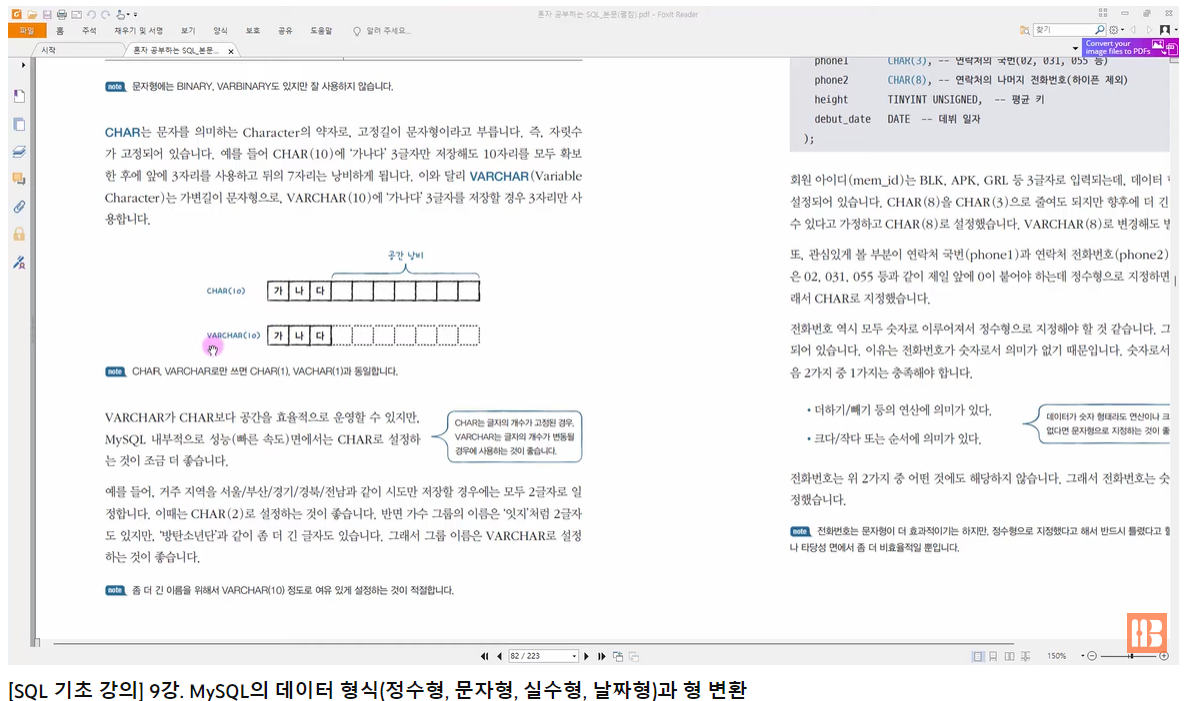
Task: Undo the last action
Action: (91, 14)
